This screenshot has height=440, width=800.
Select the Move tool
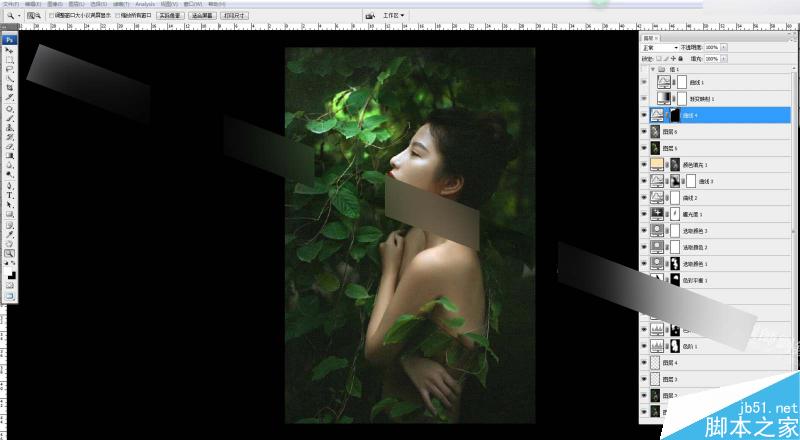click(x=9, y=51)
